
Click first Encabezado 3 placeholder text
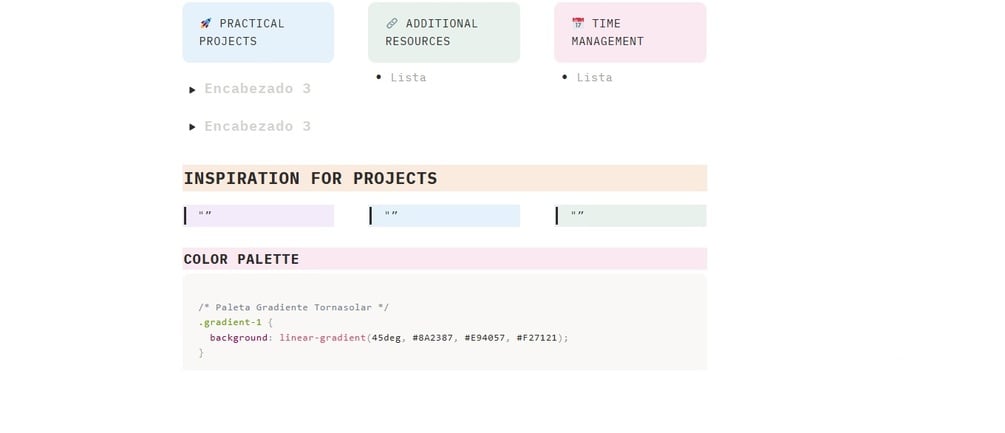(257, 89)
